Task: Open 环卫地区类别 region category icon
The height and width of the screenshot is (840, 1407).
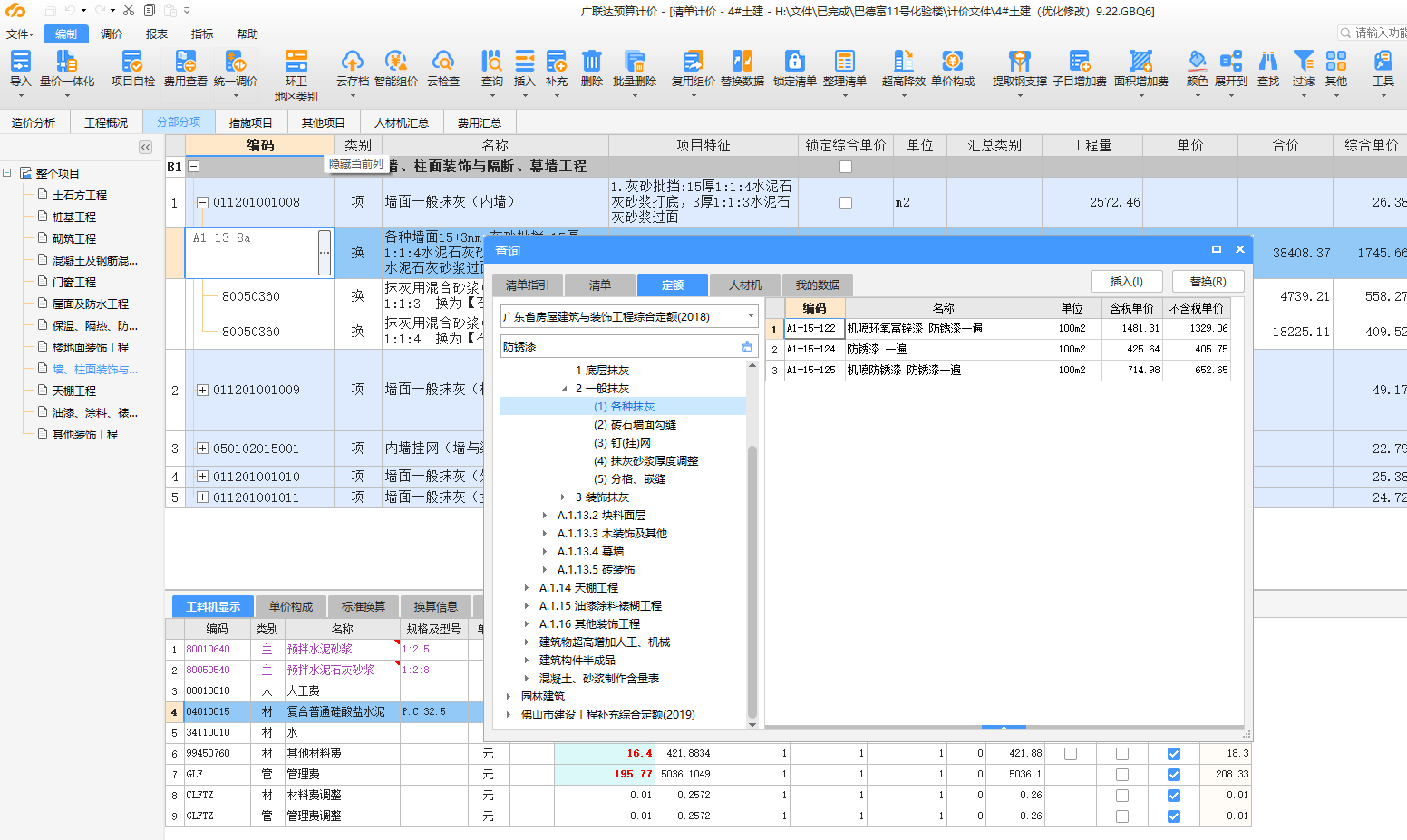Action: [296, 61]
